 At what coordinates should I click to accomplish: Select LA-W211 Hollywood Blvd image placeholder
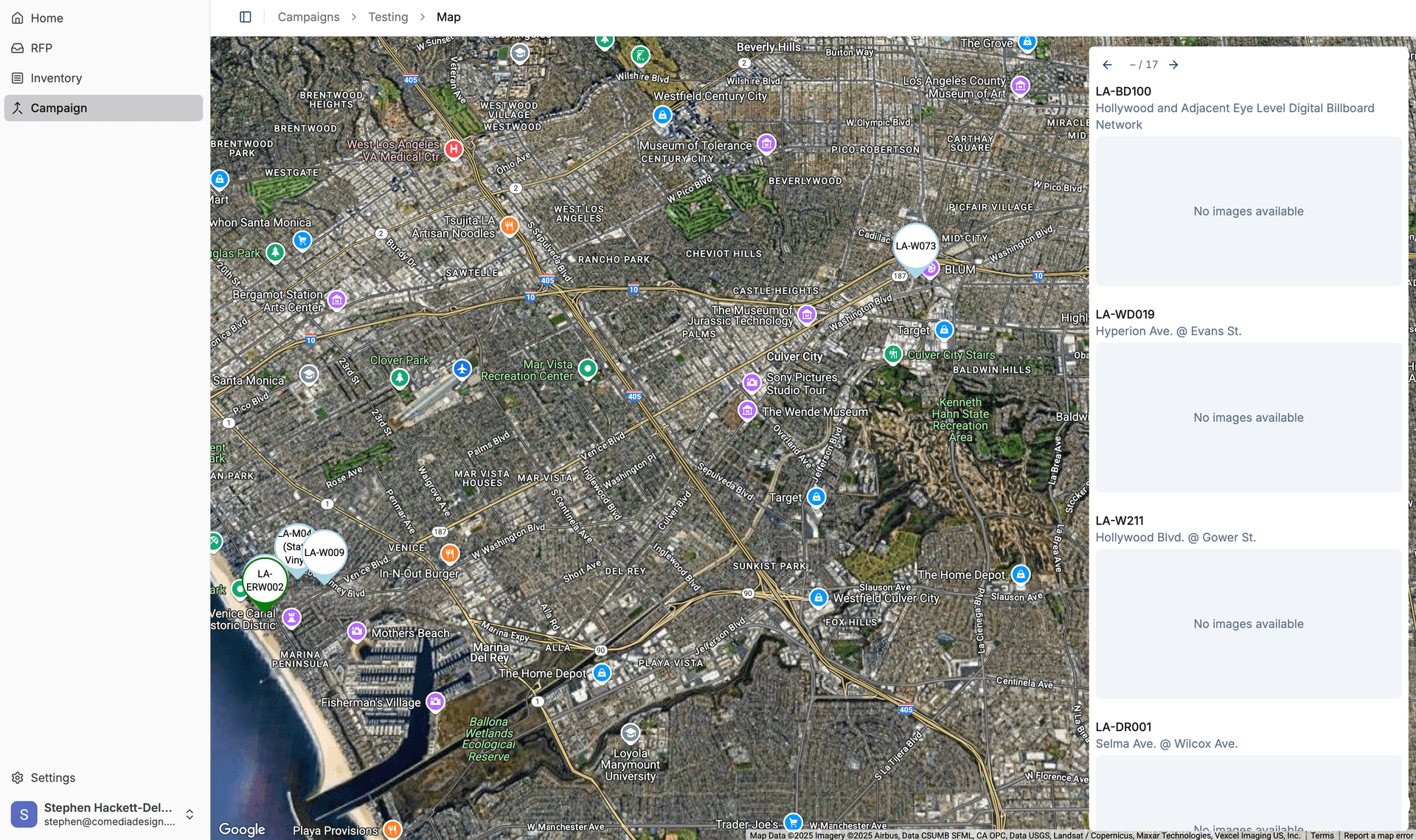1248,624
